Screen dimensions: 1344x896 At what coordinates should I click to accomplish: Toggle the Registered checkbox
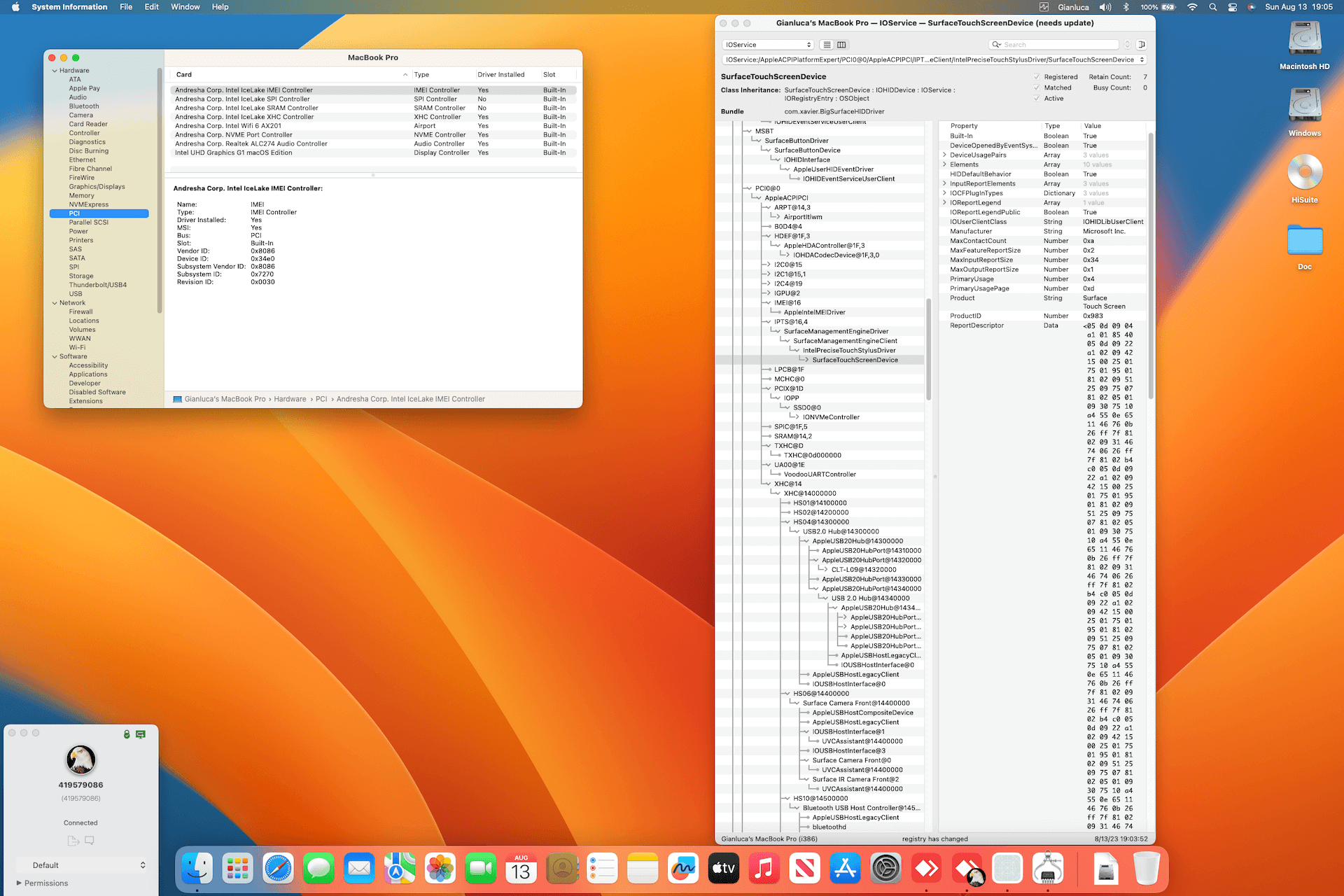(1037, 77)
